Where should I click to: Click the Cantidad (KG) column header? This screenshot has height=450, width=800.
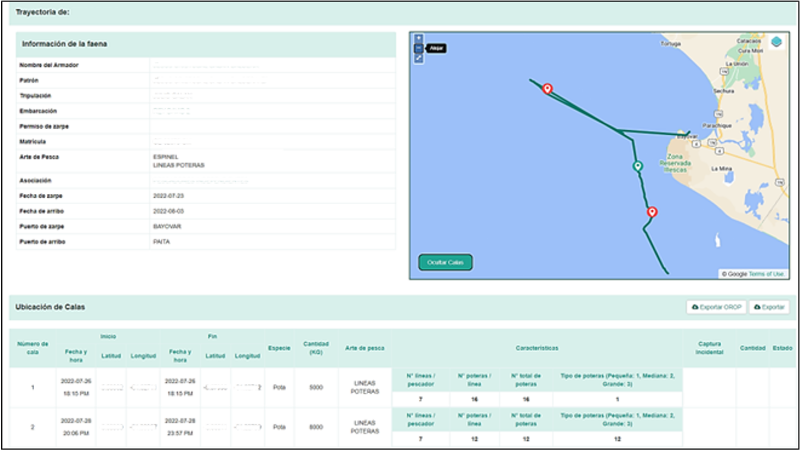click(316, 348)
